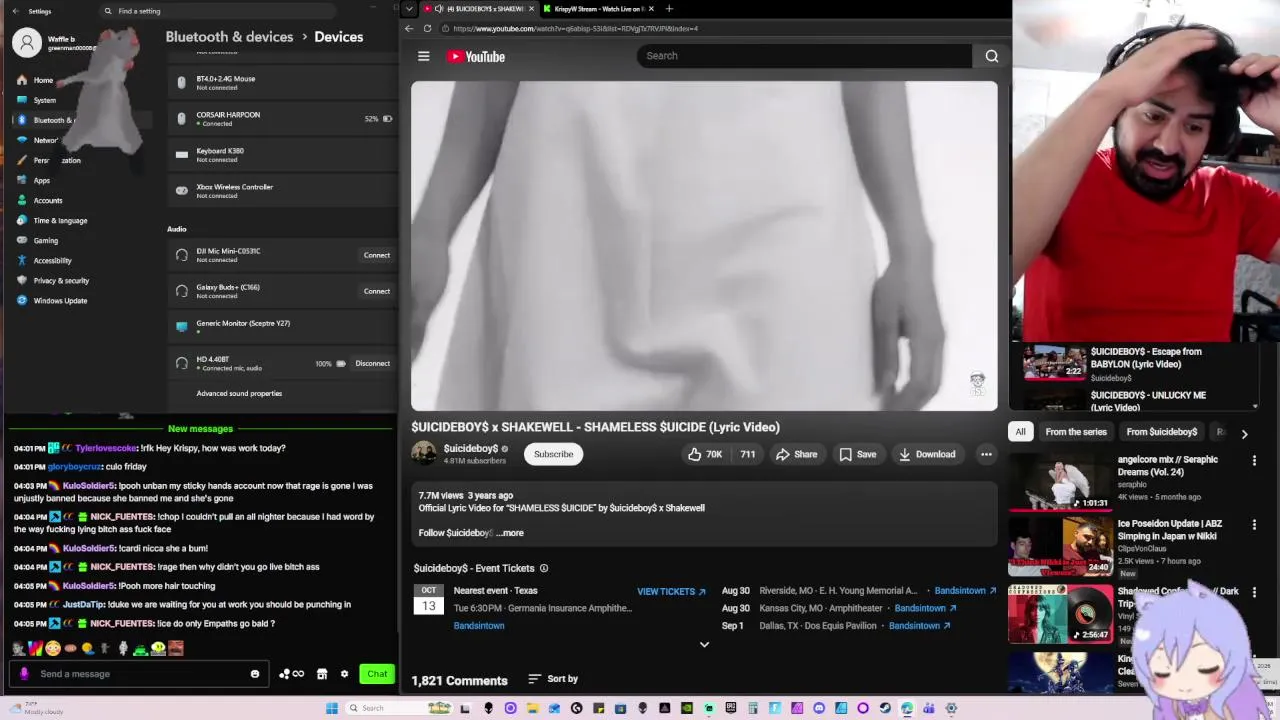1280x720 pixels.
Task: Open Gaming settings
Action: [x=46, y=240]
